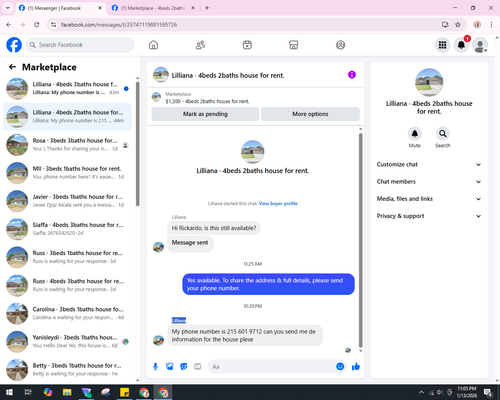Send a thumbs-up like
Image resolution: width=500 pixels, height=400 pixels.
[356, 367]
